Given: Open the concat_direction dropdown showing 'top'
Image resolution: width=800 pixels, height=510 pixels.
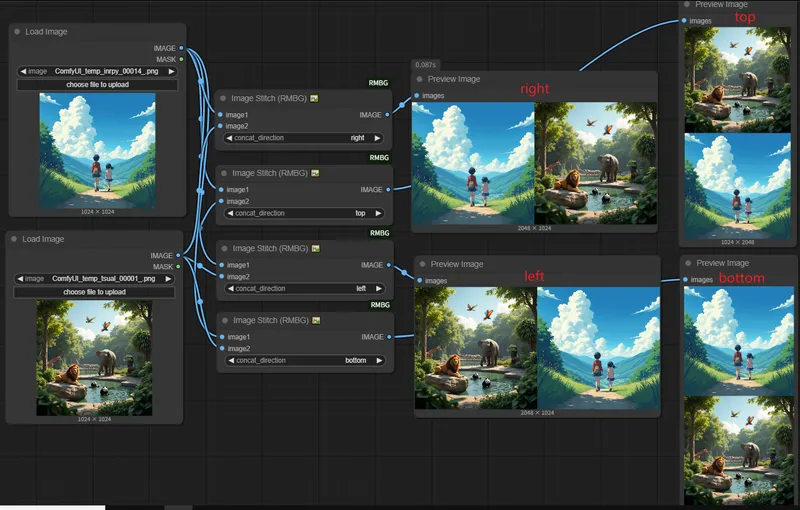Looking at the screenshot, I should coord(304,213).
